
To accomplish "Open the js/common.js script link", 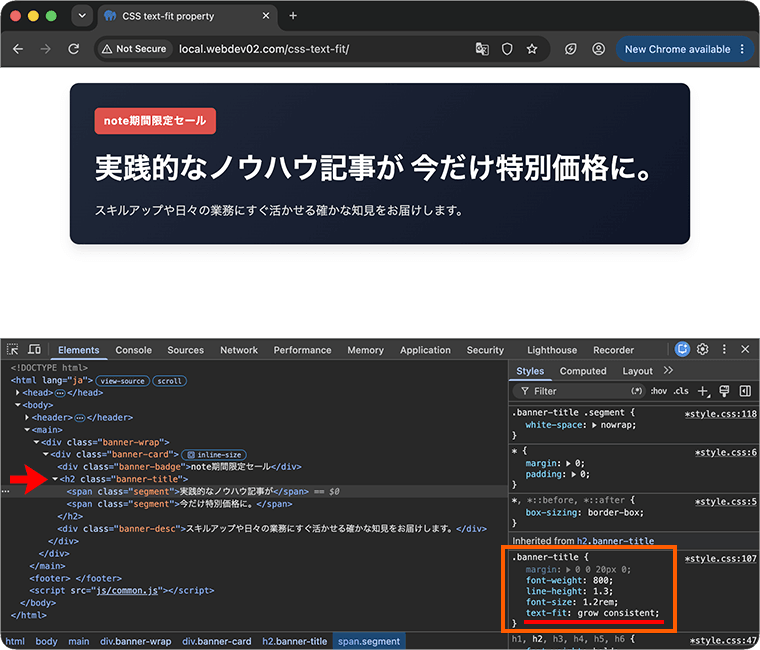I will click(x=127, y=590).
